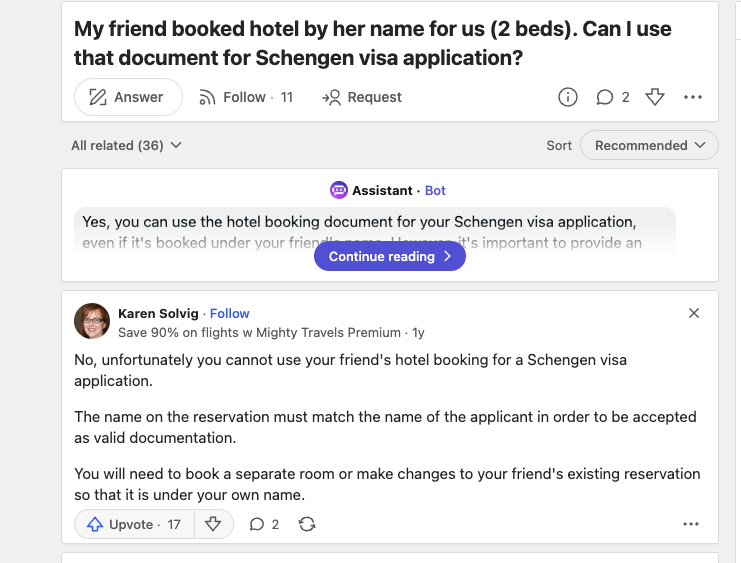Click Continue reading button

390,256
